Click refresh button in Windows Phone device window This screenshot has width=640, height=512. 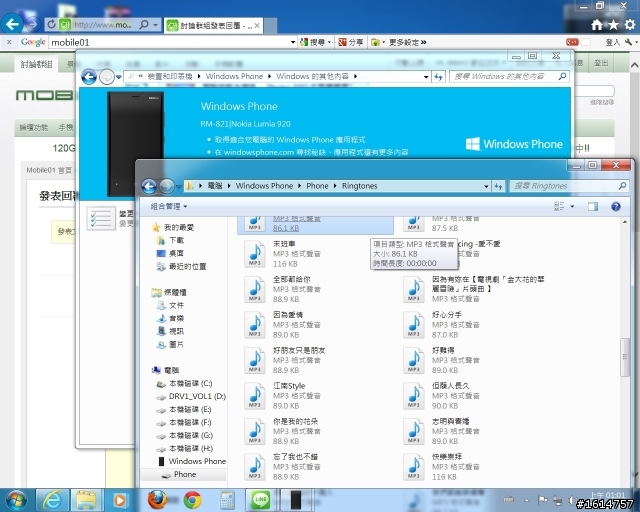pos(438,76)
